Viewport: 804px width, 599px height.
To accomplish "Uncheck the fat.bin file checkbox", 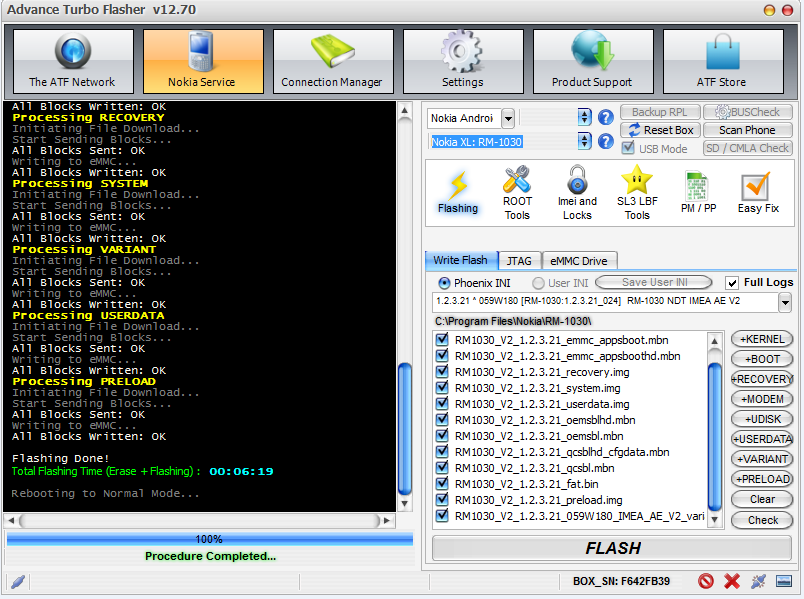I will [x=441, y=483].
